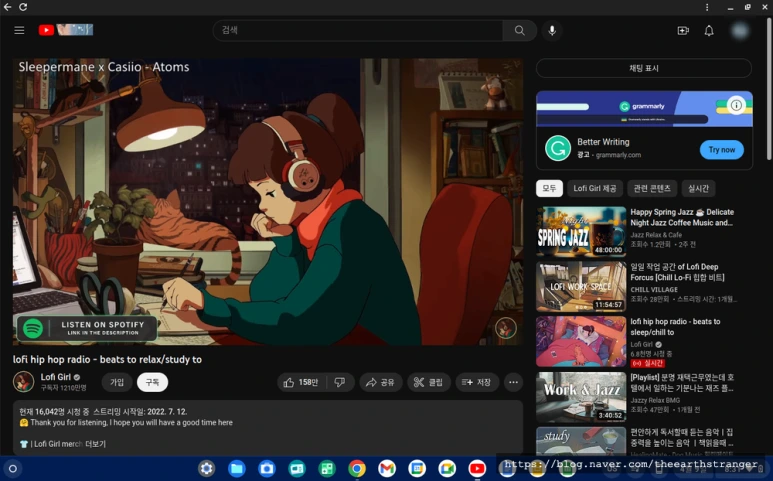Create a clip with 클립 button
Viewport: 773px width, 481px height.
click(429, 382)
